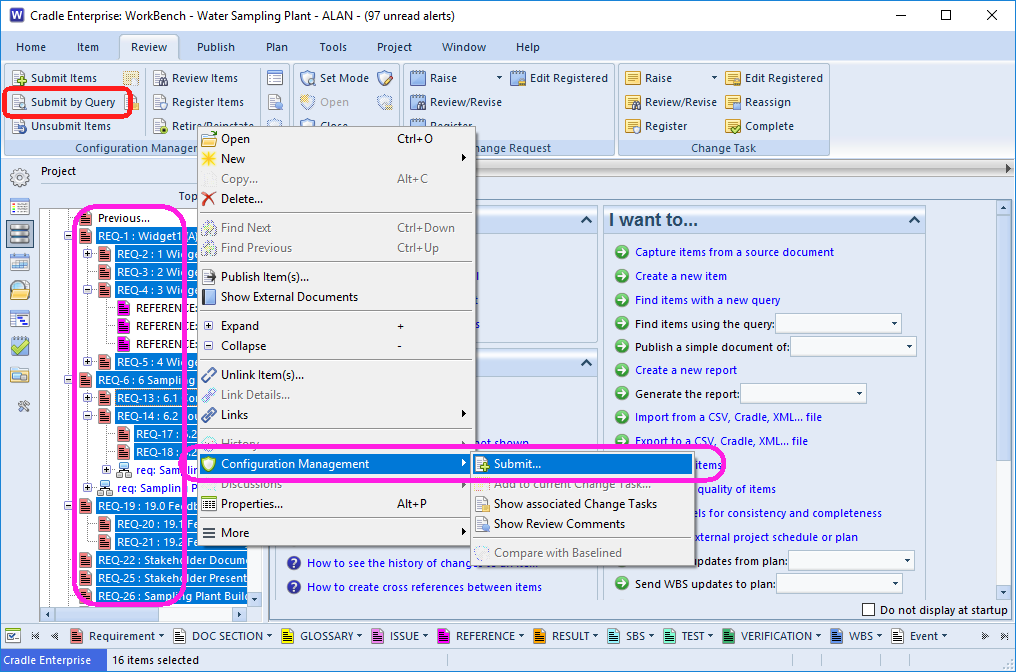Collapse the REQ-1 tree node

click(x=68, y=237)
